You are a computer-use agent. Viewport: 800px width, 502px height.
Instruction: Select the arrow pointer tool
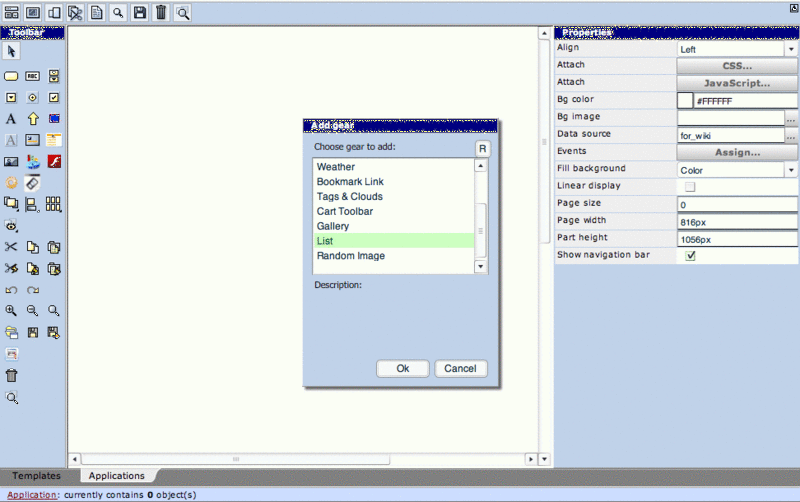[11, 51]
